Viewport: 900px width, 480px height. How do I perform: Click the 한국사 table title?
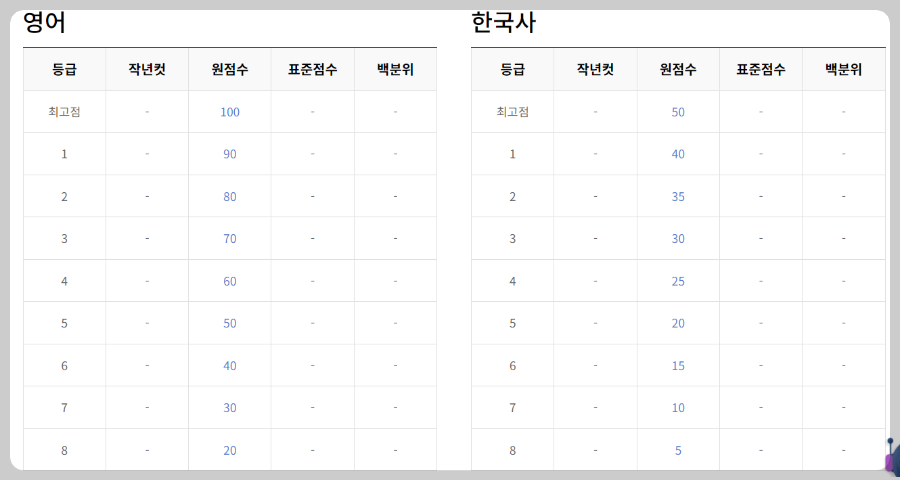click(x=503, y=24)
